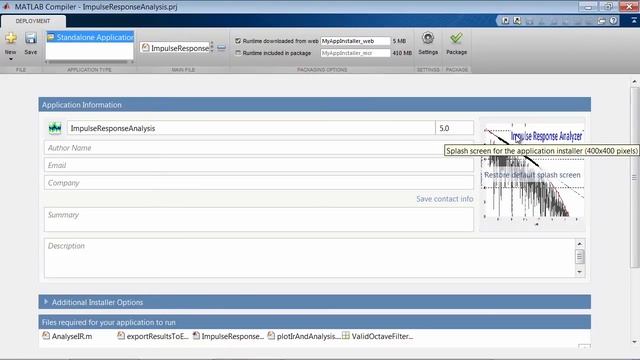
Task: Click the Application Information header
Action: 314,104
